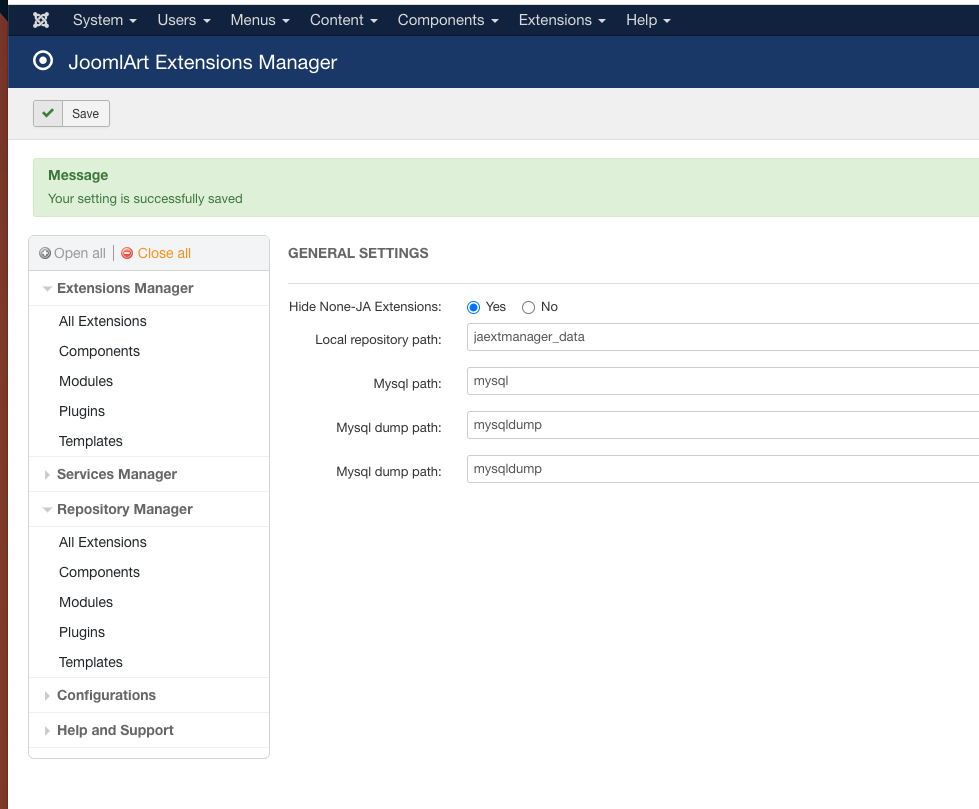The image size is (979, 809).
Task: Open the System menu
Action: pyautogui.click(x=105, y=20)
